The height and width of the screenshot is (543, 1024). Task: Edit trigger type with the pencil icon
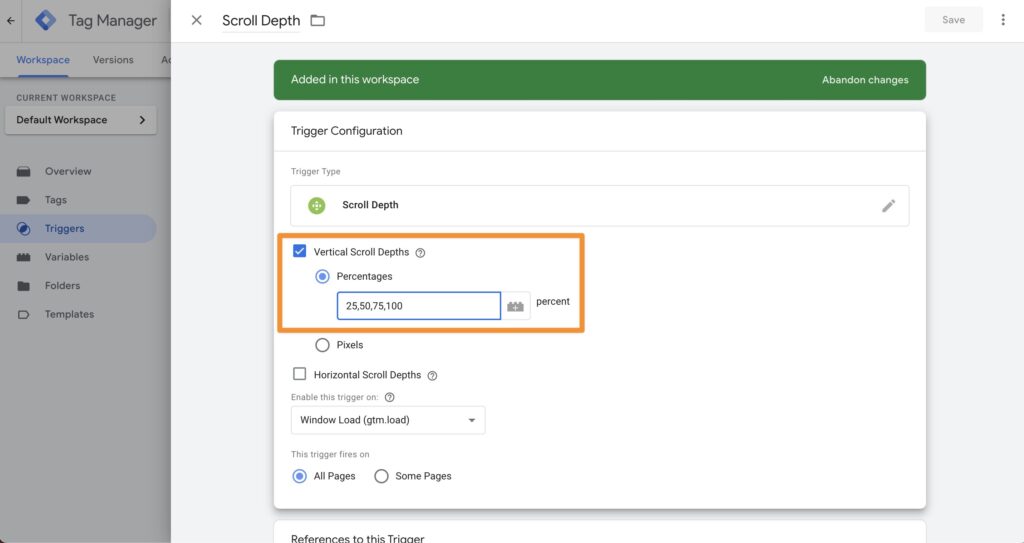click(888, 206)
